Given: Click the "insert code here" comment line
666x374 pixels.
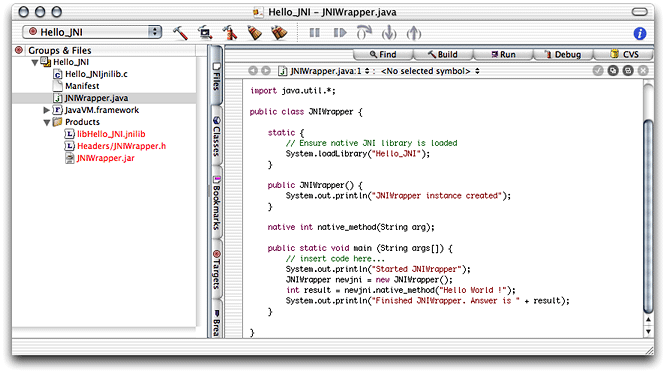Looking at the screenshot, I should pyautogui.click(x=335, y=259).
